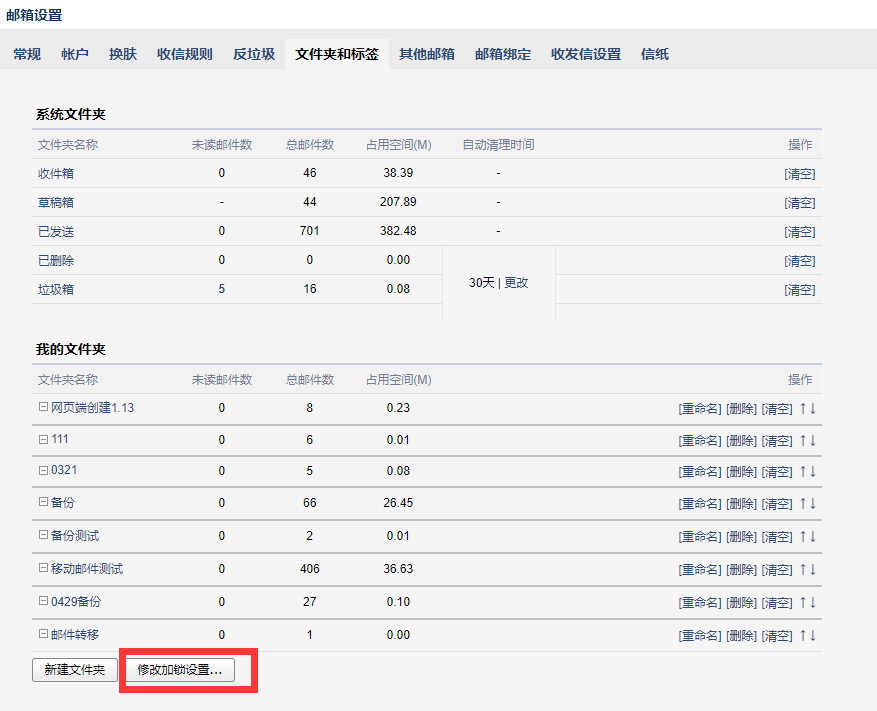
Task: Move 移动邮件测试 folder up with arrow
Action: tap(802, 569)
